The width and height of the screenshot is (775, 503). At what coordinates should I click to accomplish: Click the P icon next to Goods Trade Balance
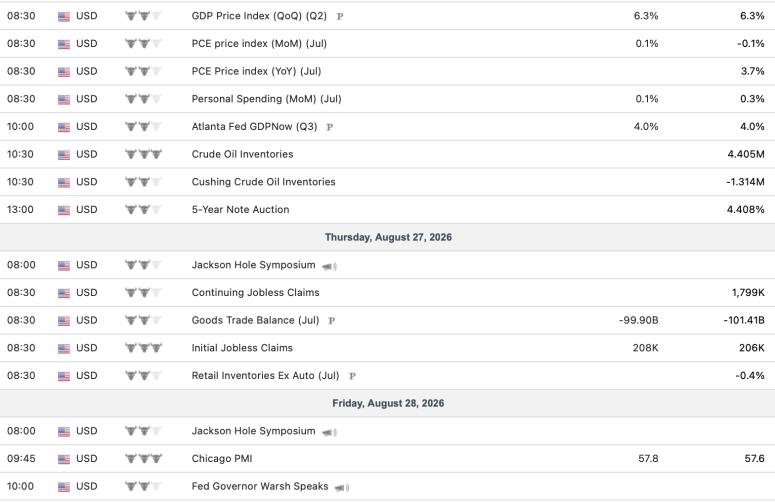point(332,321)
